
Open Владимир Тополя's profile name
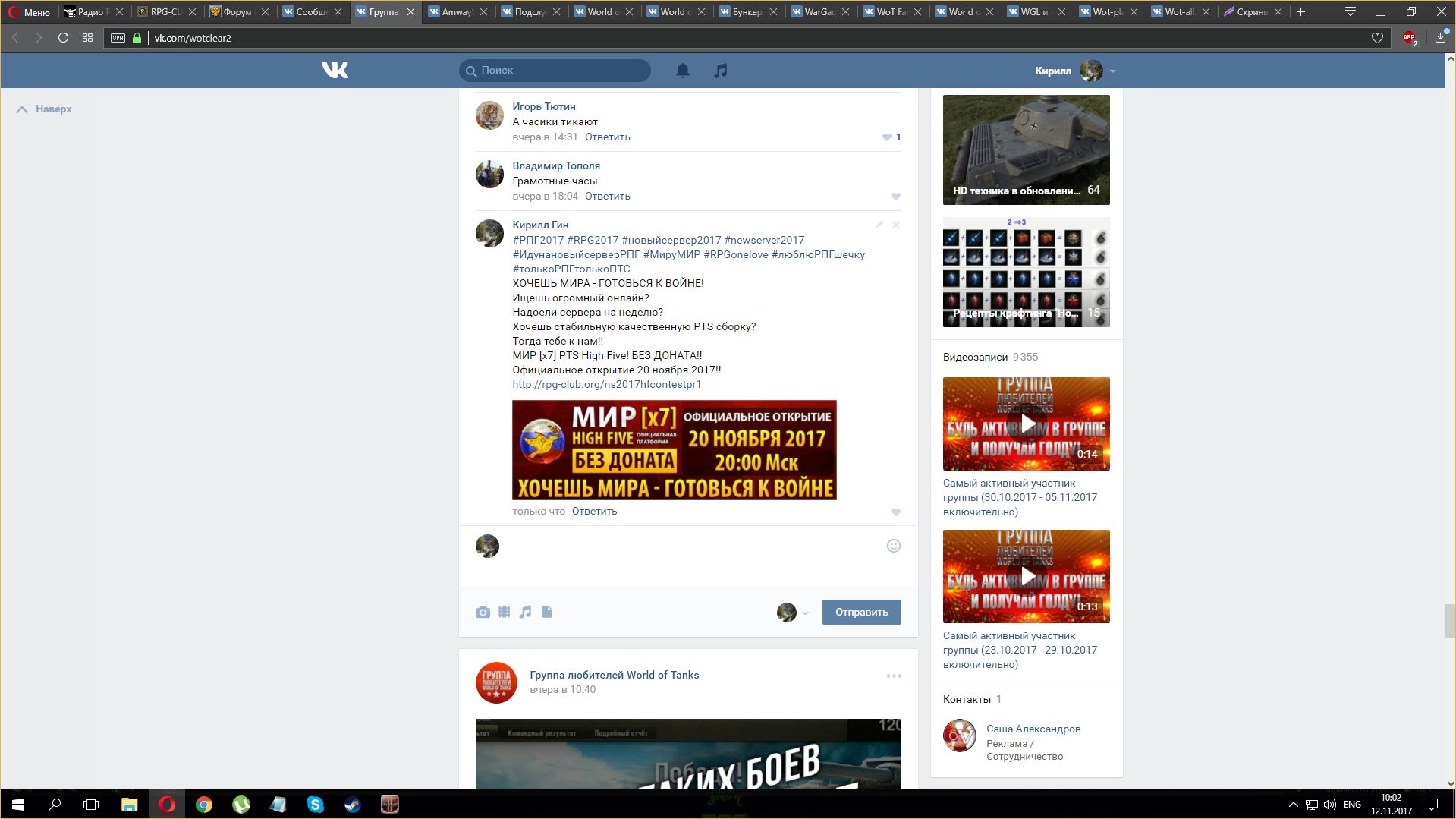556,165
